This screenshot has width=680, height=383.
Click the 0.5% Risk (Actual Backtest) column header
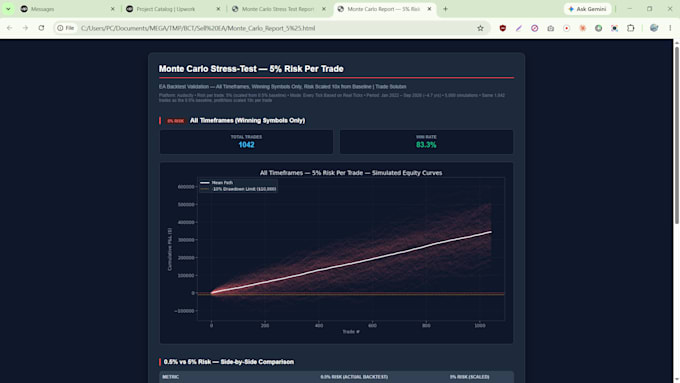tap(354, 377)
